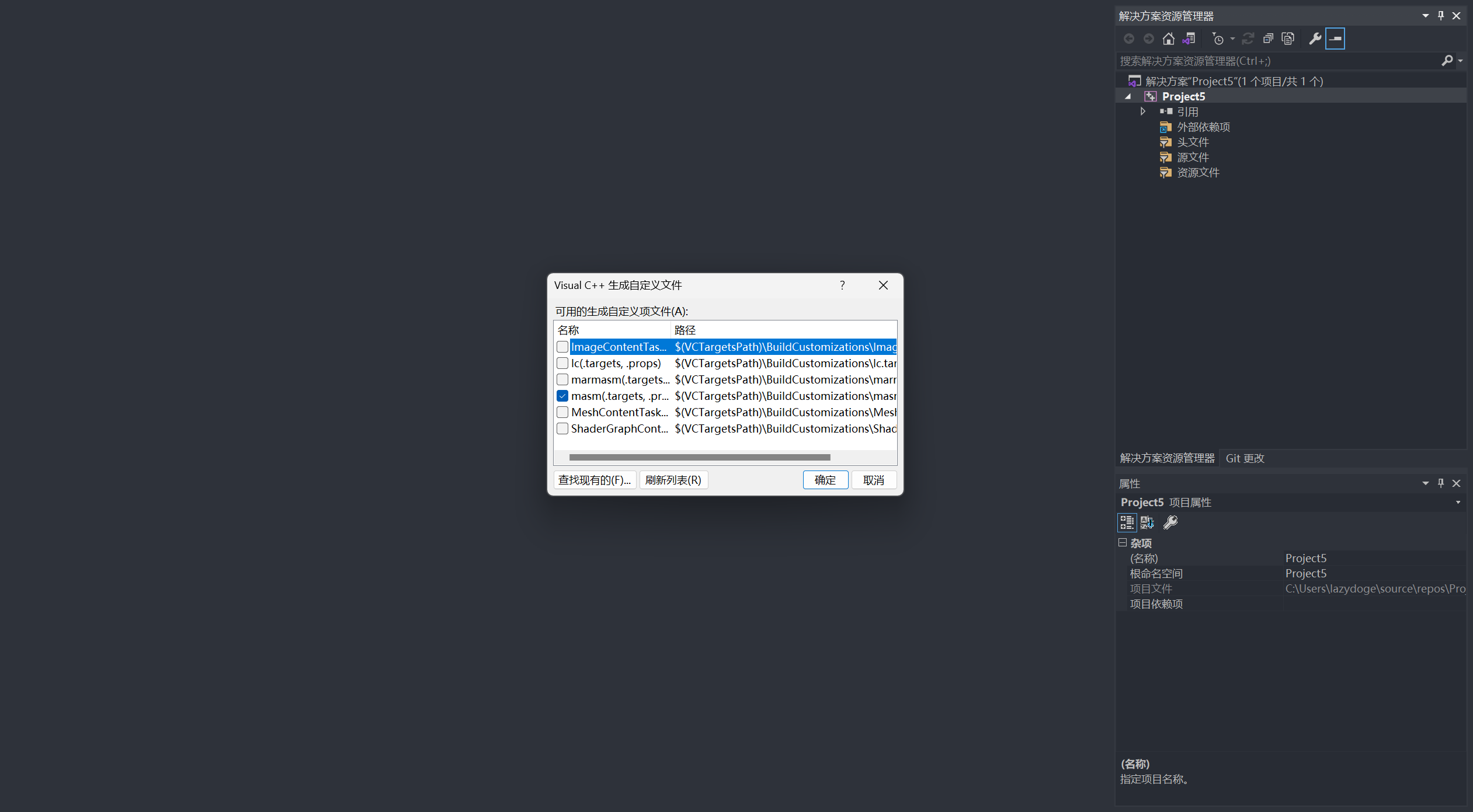Click the Categorized view icon in the properties panel
1473x812 pixels.
point(1127,522)
